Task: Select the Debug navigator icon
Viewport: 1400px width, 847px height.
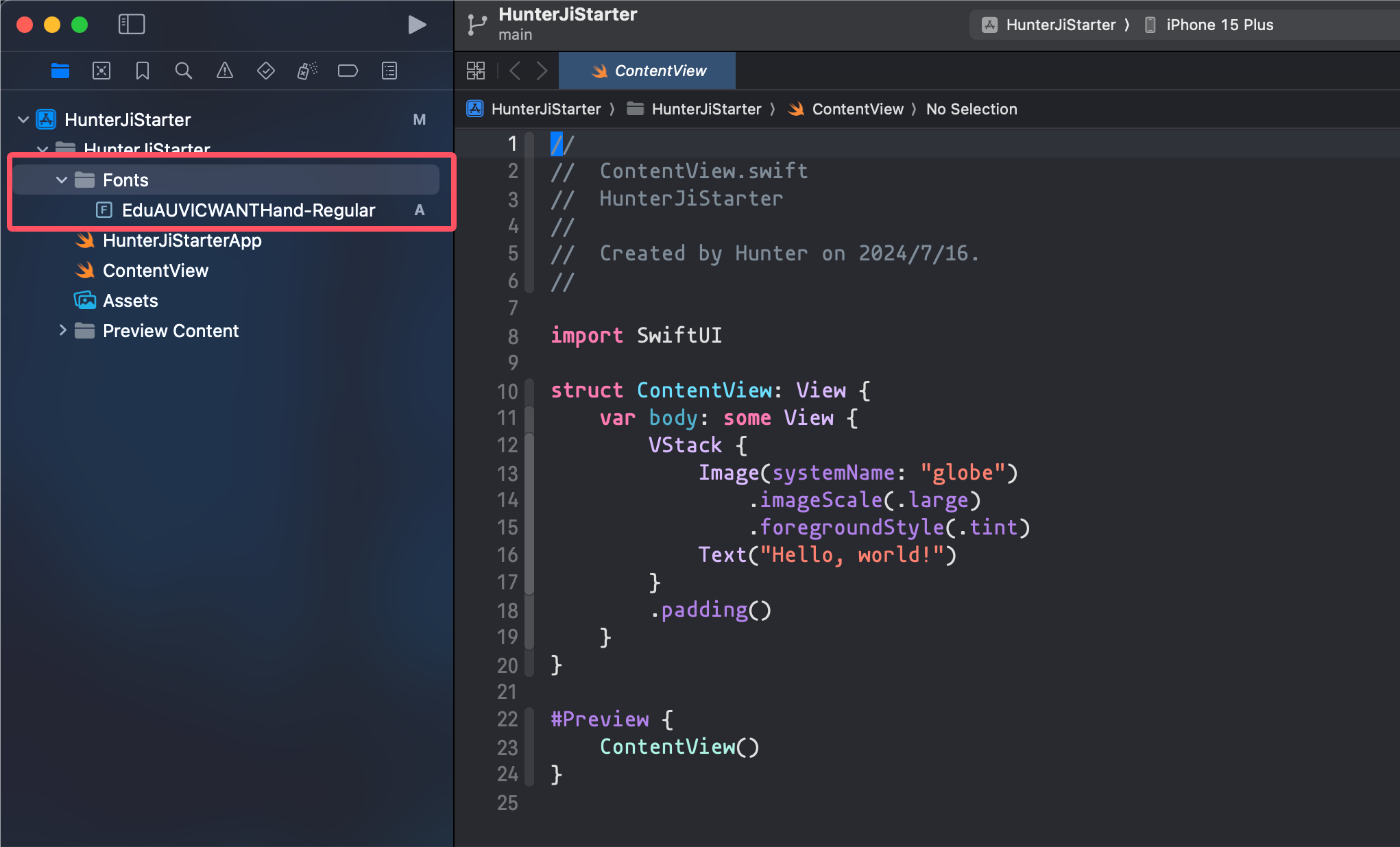Action: (304, 70)
